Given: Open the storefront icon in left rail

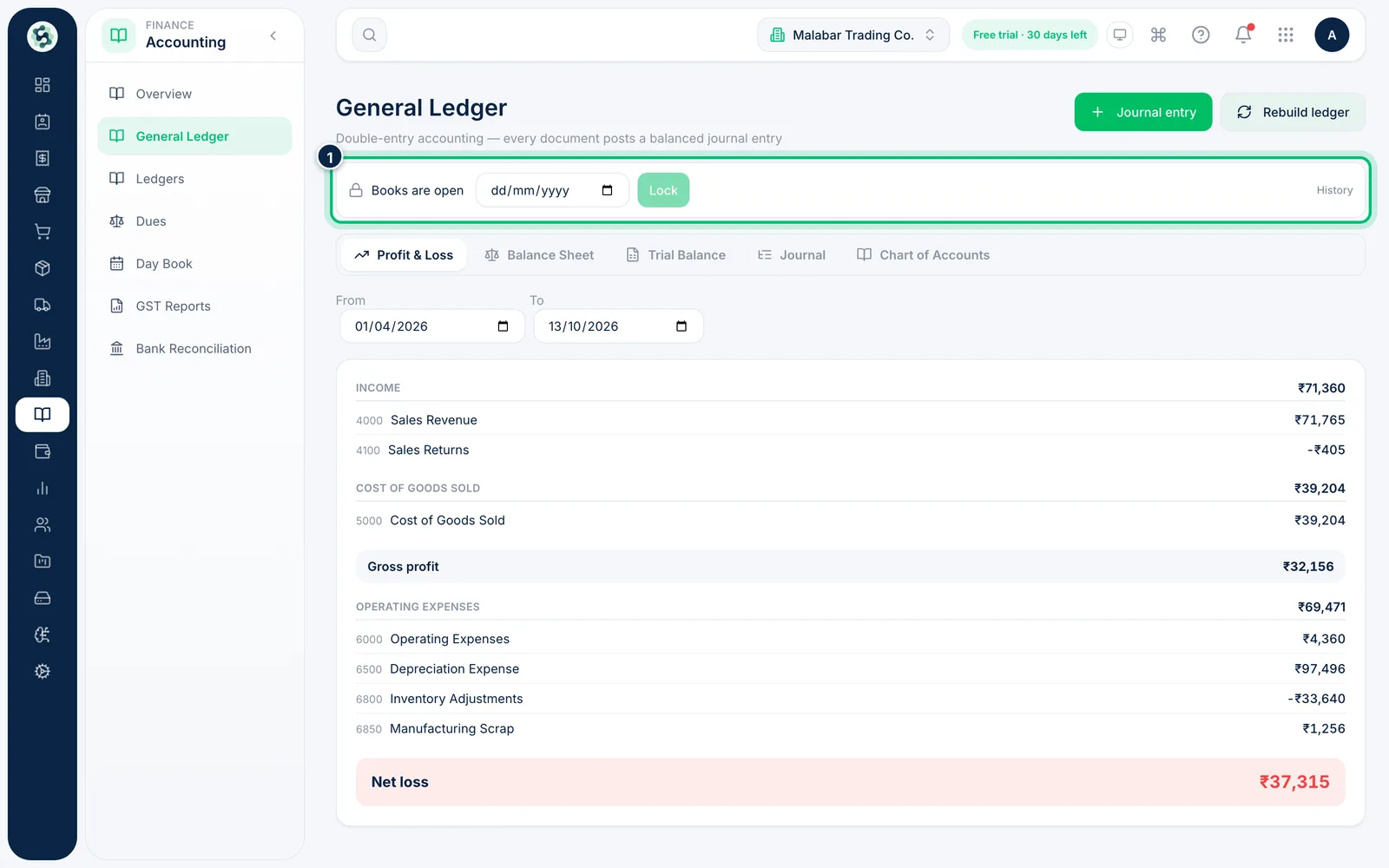Looking at the screenshot, I should pyautogui.click(x=43, y=194).
